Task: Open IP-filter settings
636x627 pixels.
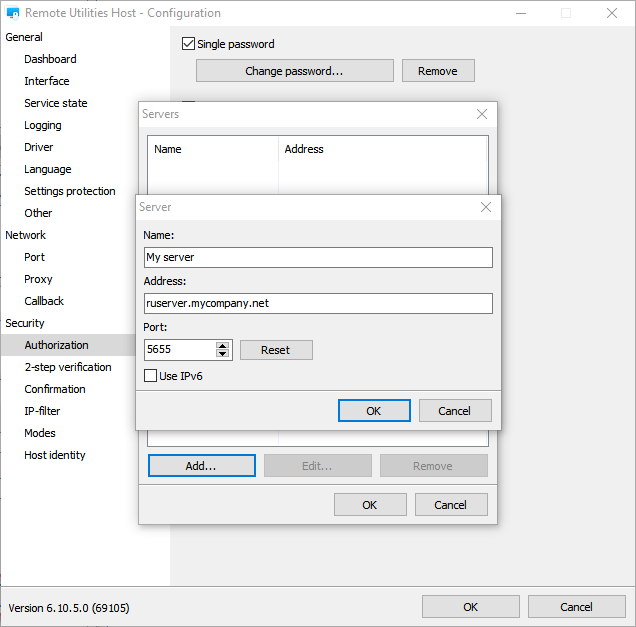Action: pos(42,411)
